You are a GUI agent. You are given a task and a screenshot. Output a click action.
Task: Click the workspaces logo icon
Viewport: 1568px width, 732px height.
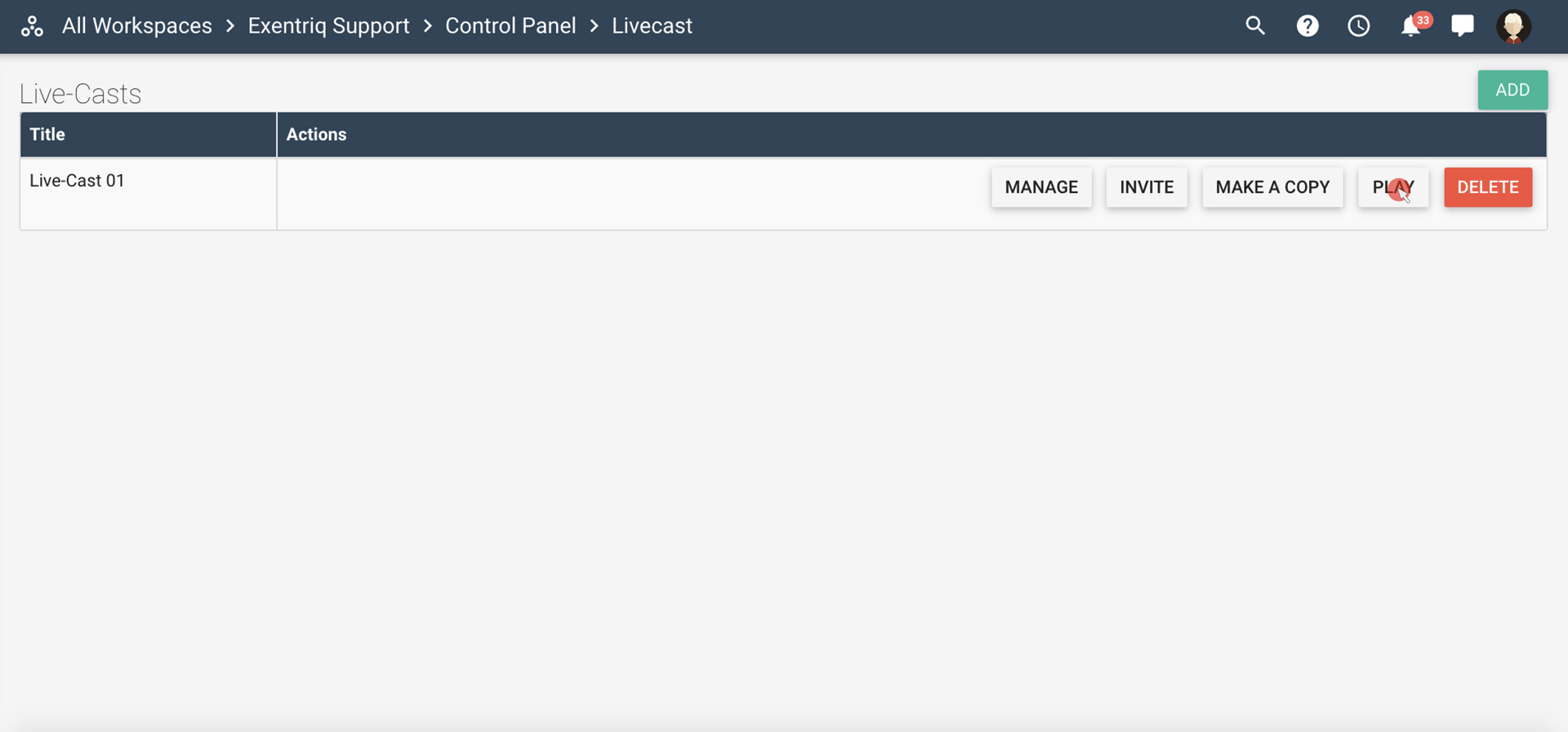pyautogui.click(x=32, y=26)
